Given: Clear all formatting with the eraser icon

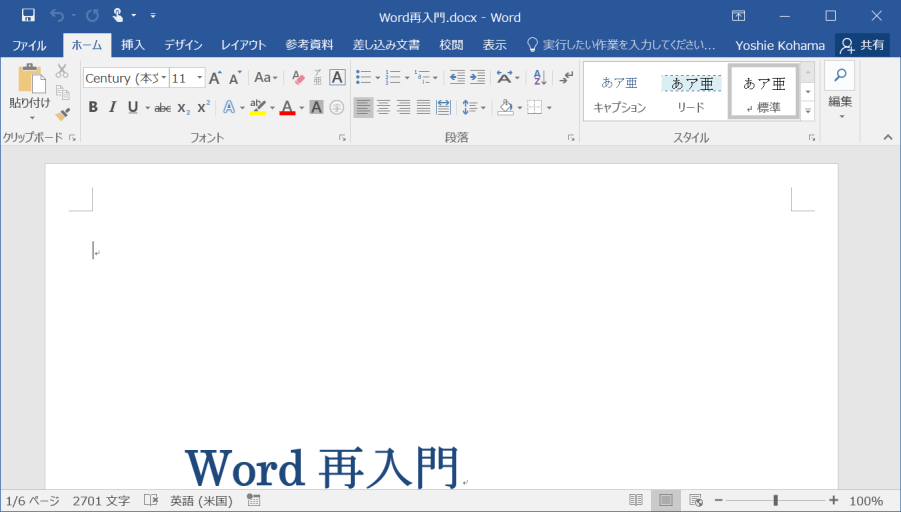Looking at the screenshot, I should click(x=298, y=78).
